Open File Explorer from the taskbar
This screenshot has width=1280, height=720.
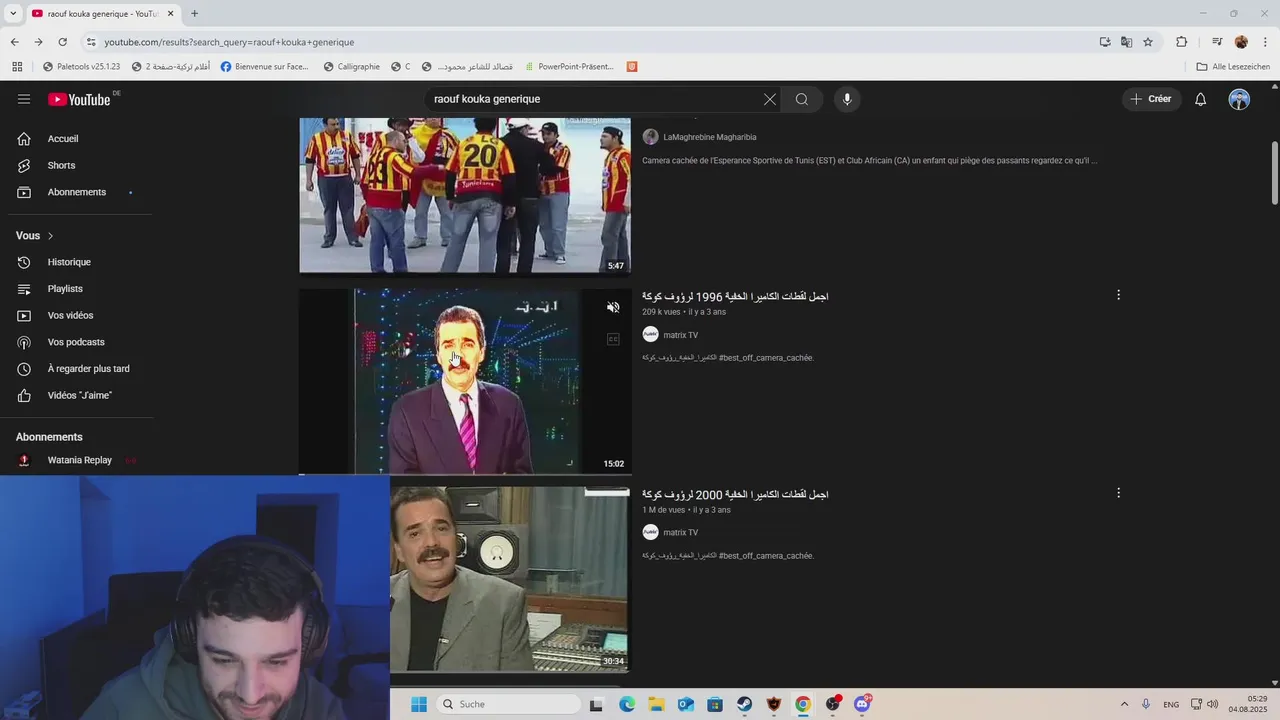(x=656, y=704)
